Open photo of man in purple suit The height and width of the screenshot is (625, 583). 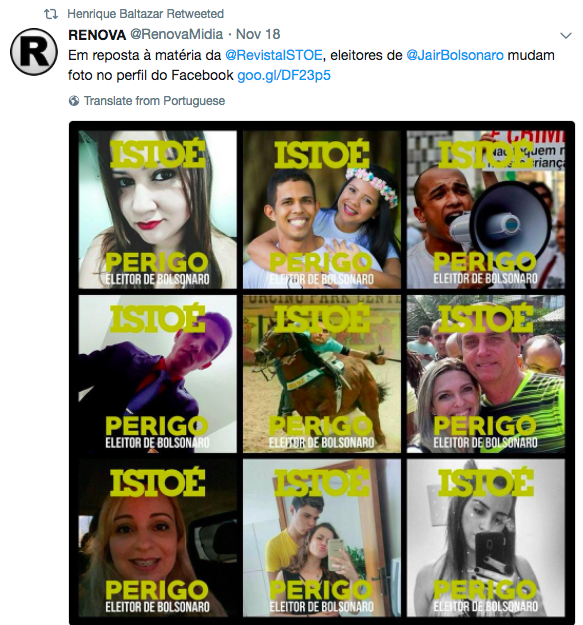pos(157,374)
